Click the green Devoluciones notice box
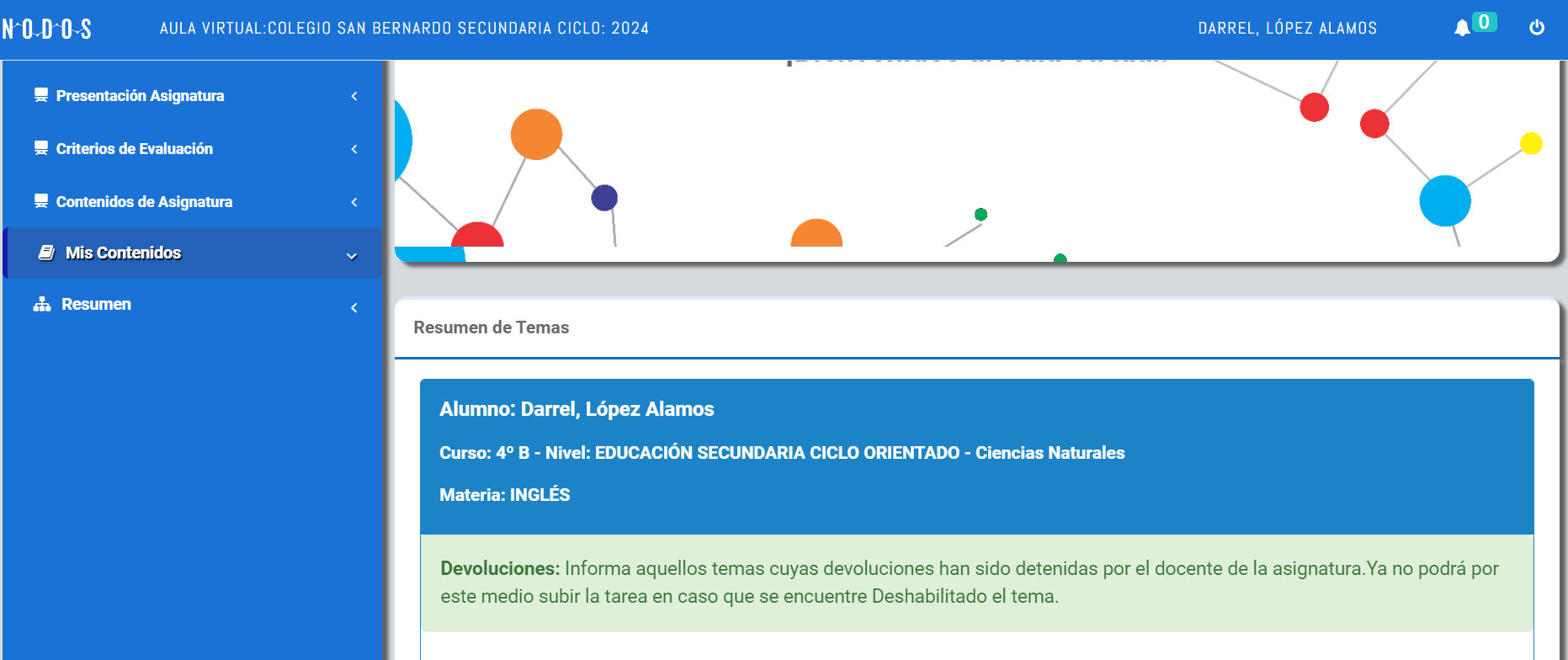 coord(976,583)
